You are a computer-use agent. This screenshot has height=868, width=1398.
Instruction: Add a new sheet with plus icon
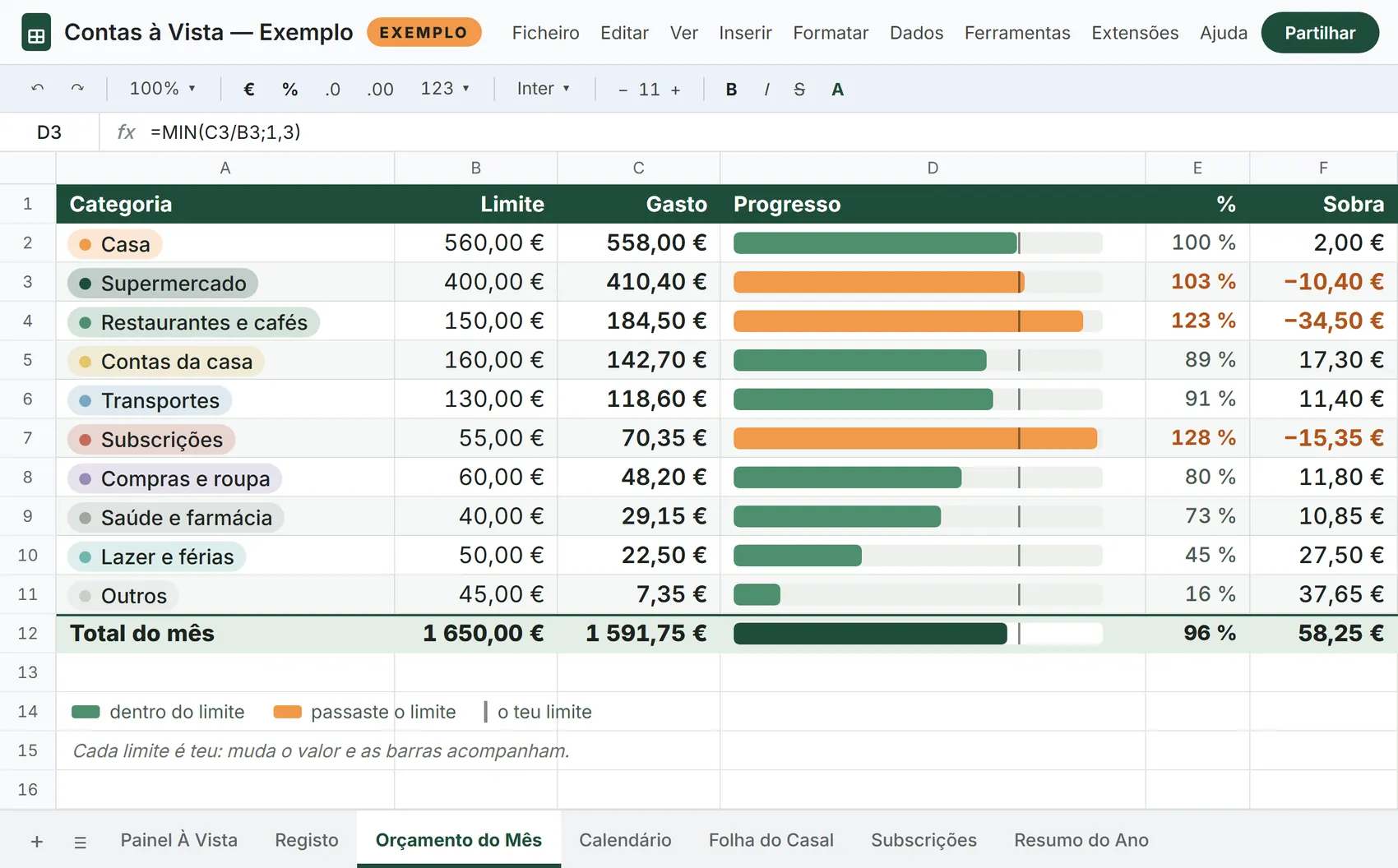click(37, 841)
